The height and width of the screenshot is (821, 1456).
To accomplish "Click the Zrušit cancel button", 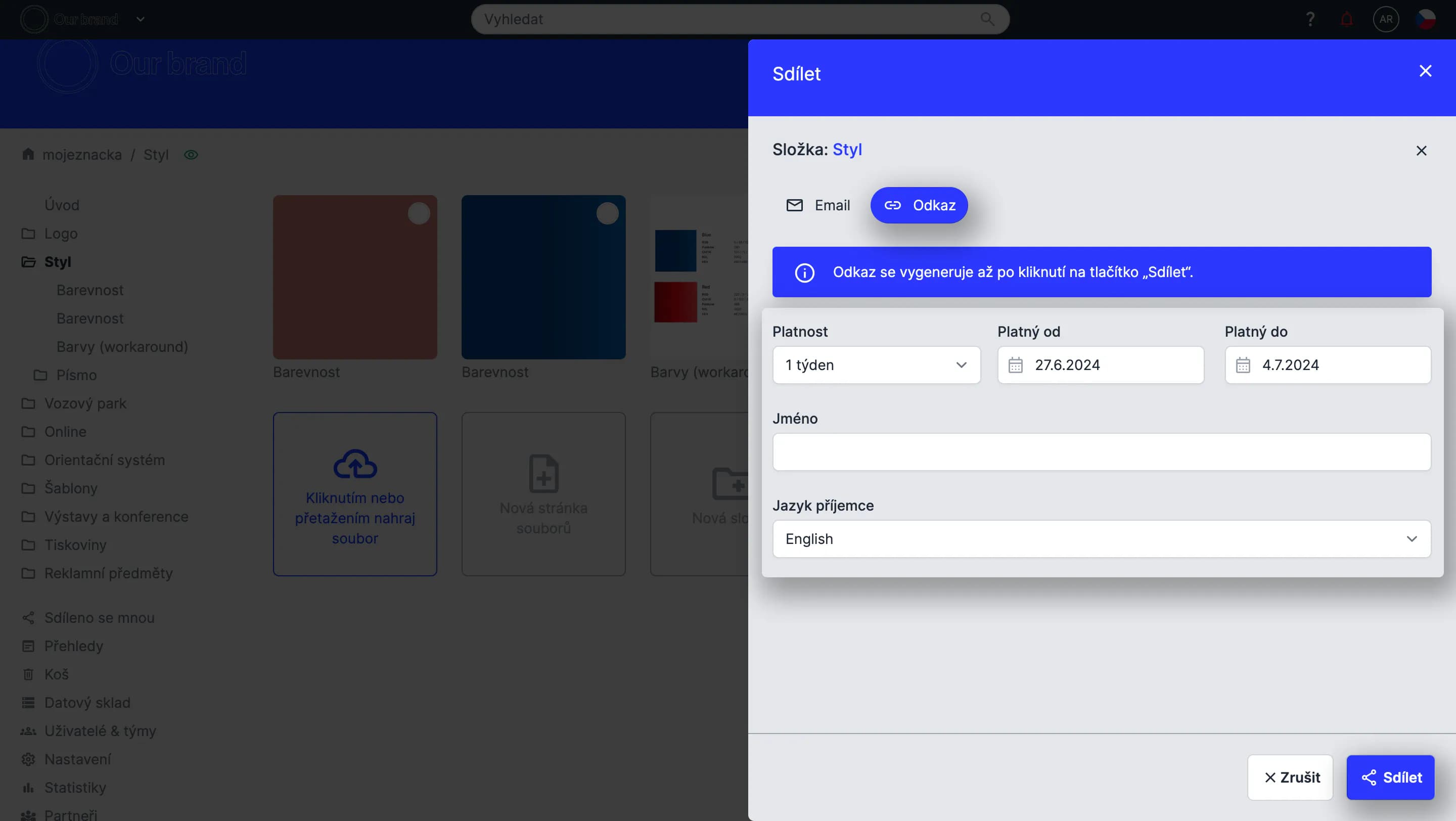I will pos(1290,778).
